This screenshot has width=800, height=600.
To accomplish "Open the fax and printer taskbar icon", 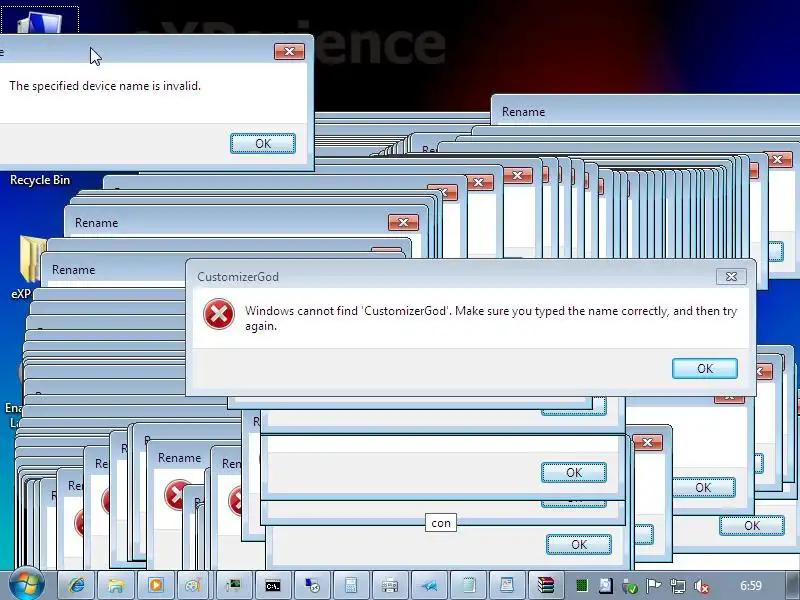I will coord(390,585).
